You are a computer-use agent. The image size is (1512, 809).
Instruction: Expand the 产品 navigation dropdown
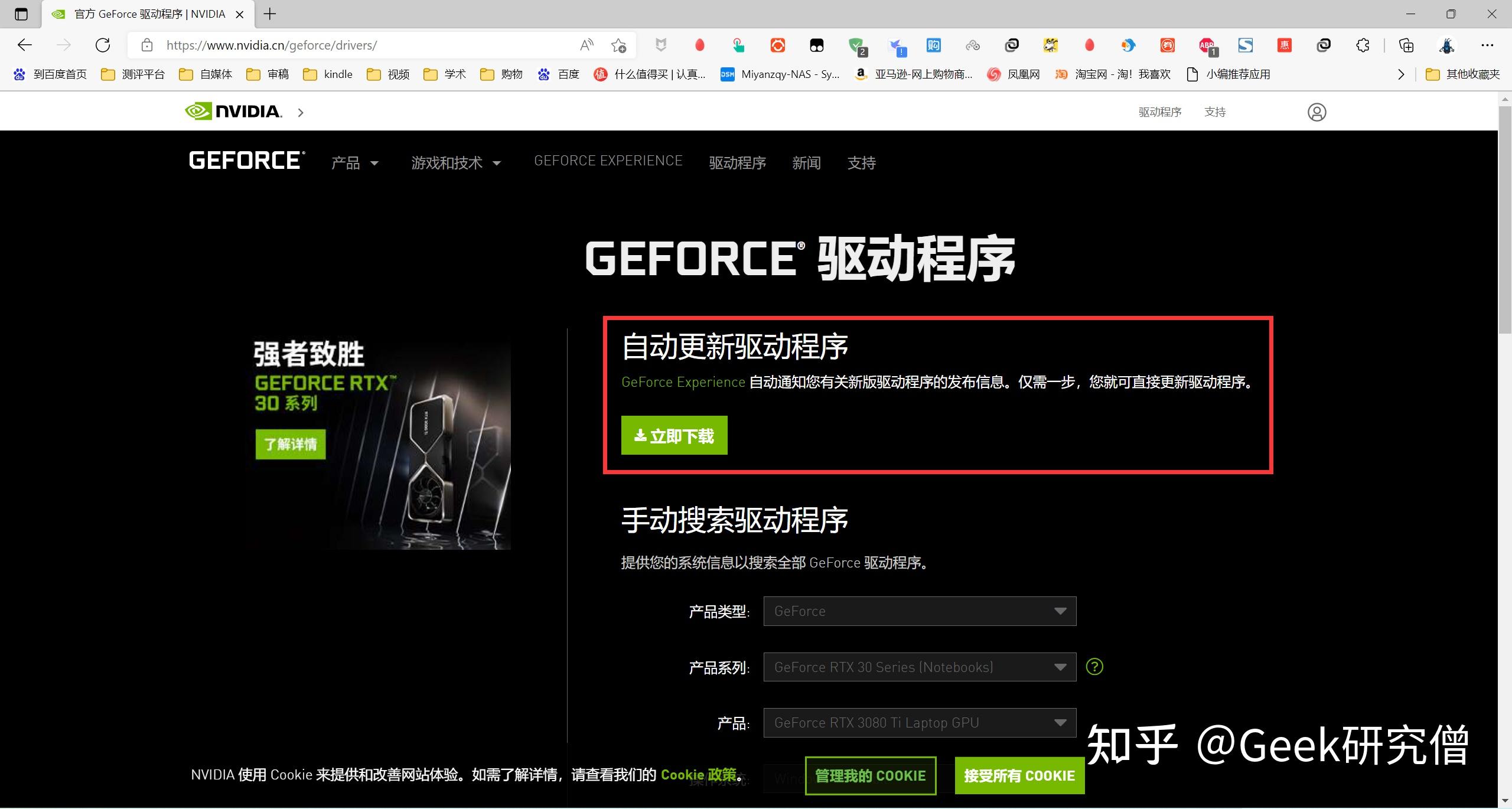[354, 162]
